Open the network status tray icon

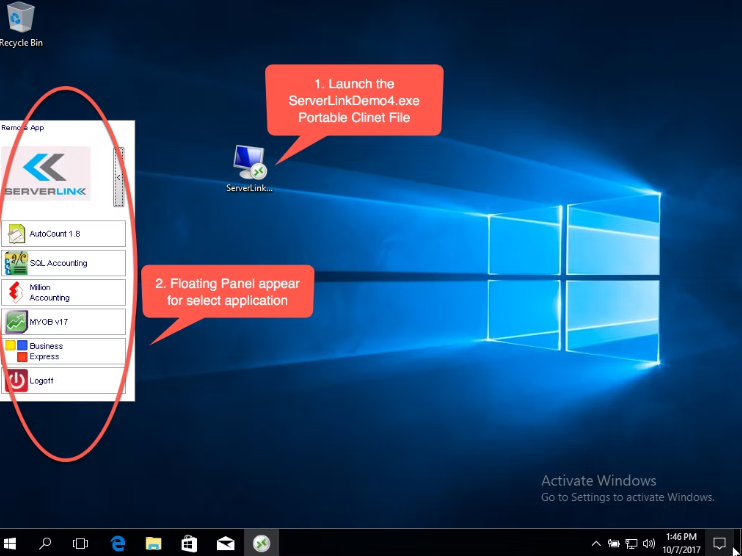click(631, 543)
